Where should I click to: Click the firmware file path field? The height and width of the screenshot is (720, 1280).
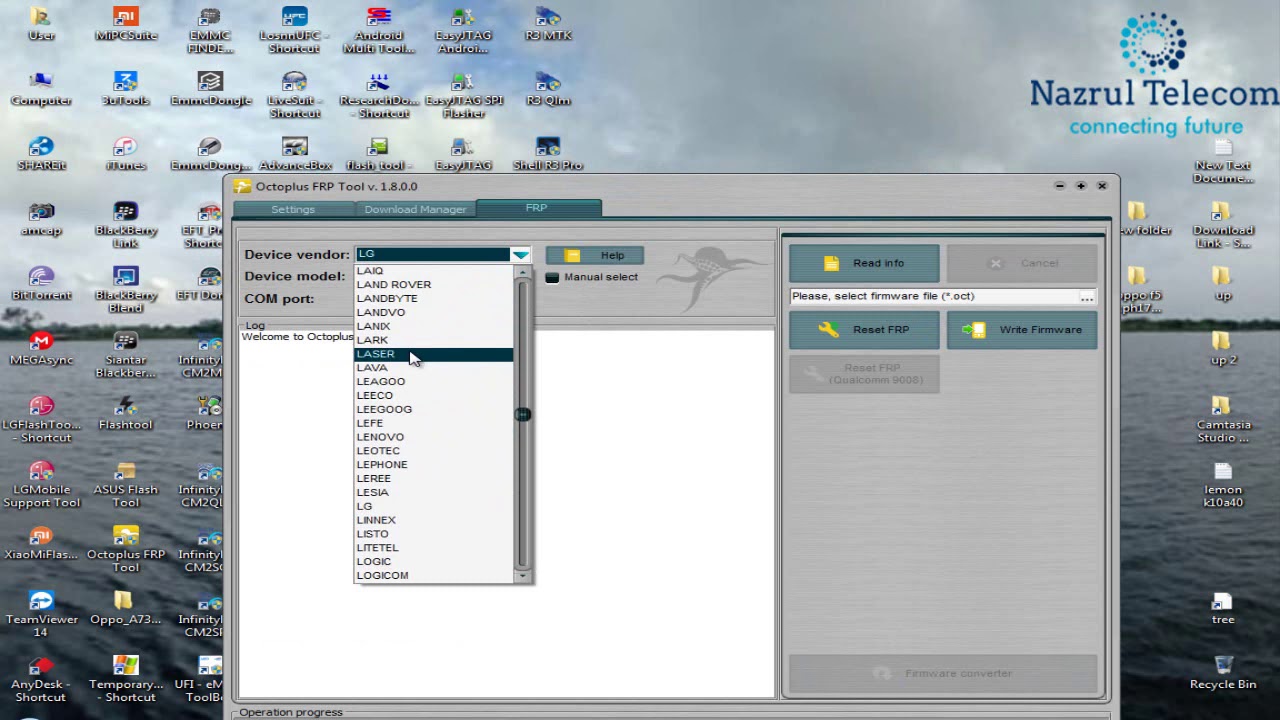pyautogui.click(x=933, y=297)
